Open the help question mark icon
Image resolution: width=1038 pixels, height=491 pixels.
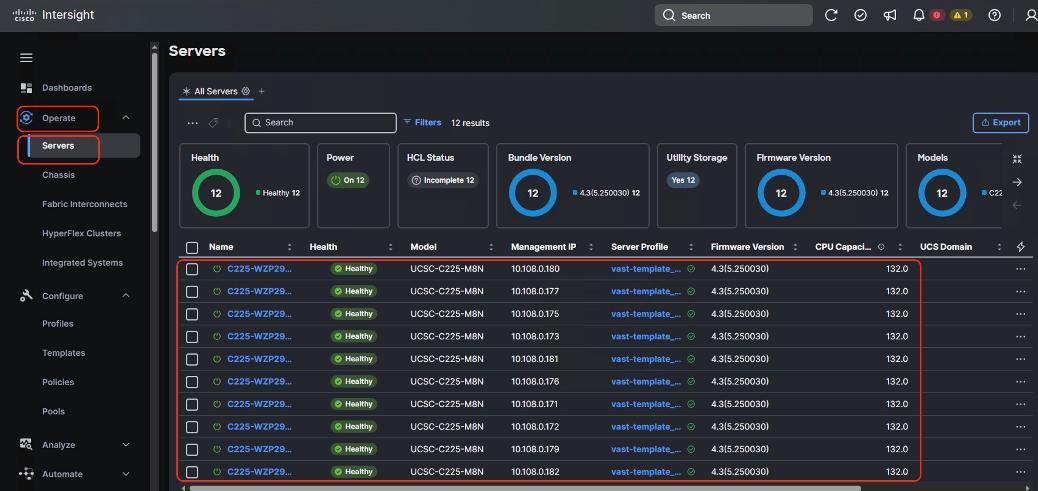tap(994, 15)
